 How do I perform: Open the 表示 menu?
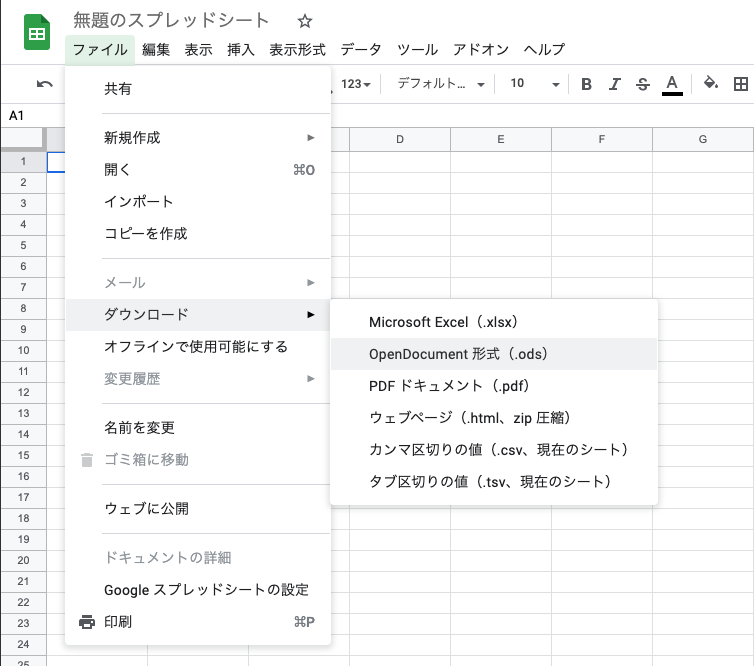(x=198, y=50)
